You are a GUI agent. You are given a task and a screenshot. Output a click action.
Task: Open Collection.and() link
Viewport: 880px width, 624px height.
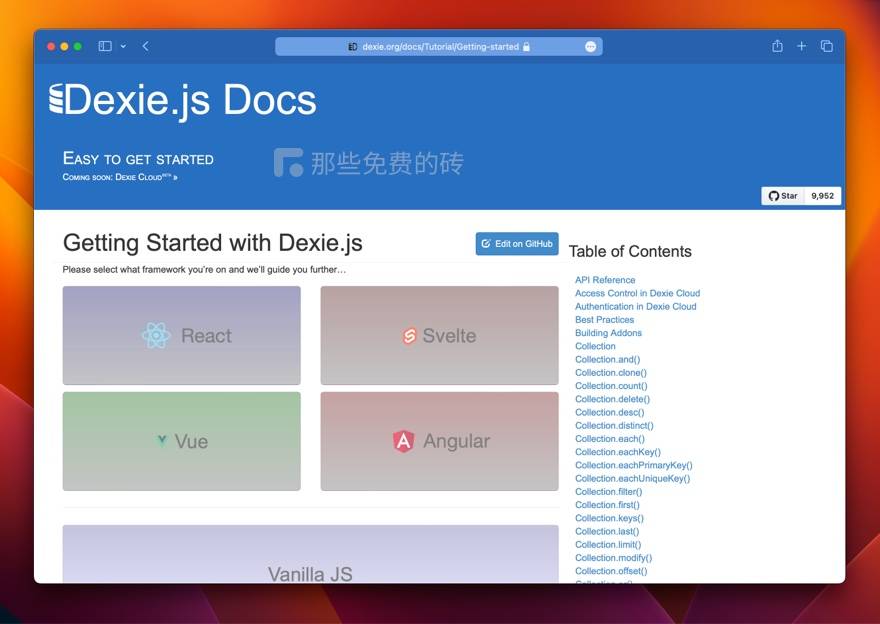[607, 359]
